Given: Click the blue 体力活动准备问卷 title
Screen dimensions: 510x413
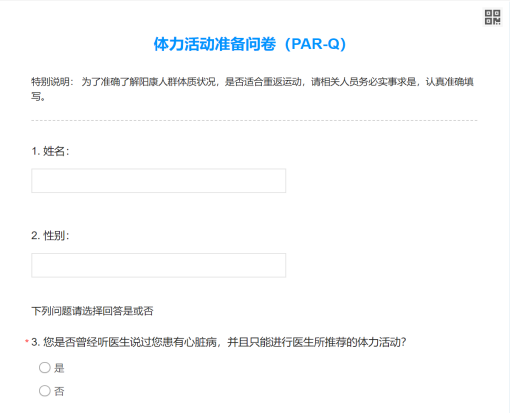Looking at the screenshot, I should pyautogui.click(x=215, y=44).
